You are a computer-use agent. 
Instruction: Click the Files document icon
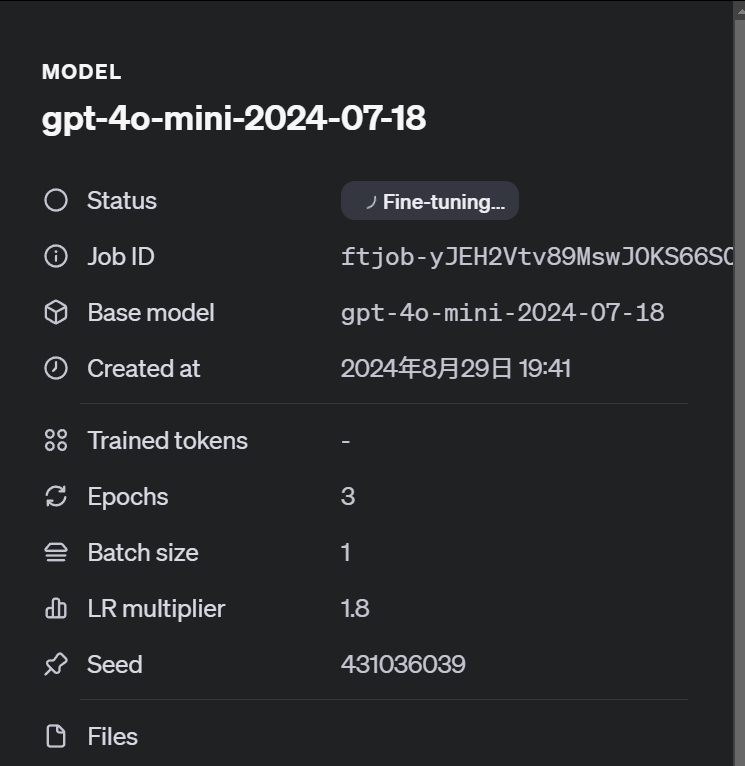(x=56, y=736)
